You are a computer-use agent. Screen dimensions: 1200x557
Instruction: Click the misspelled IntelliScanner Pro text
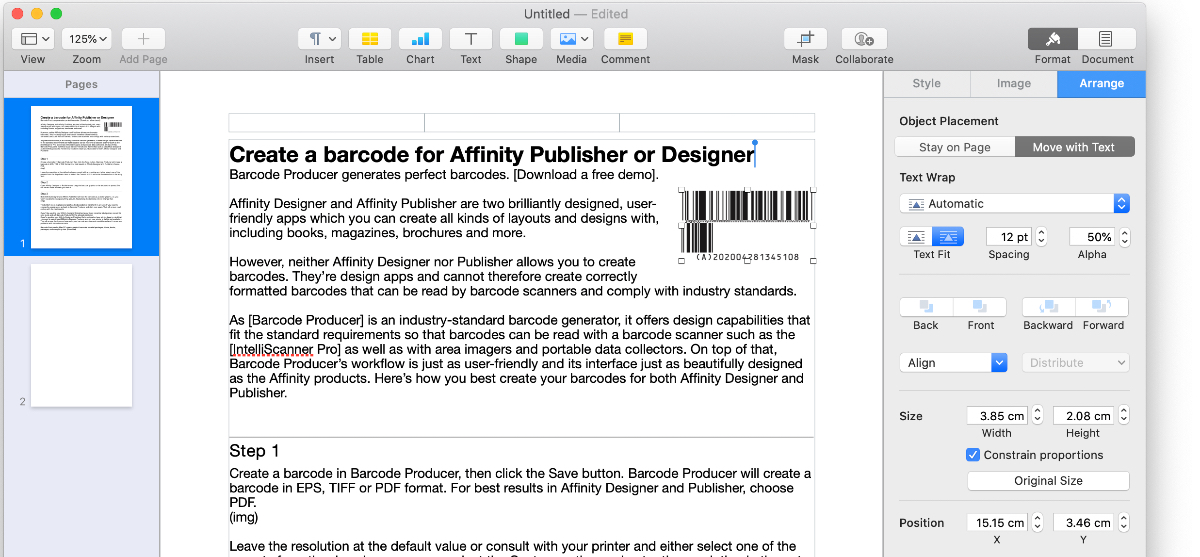coord(286,349)
